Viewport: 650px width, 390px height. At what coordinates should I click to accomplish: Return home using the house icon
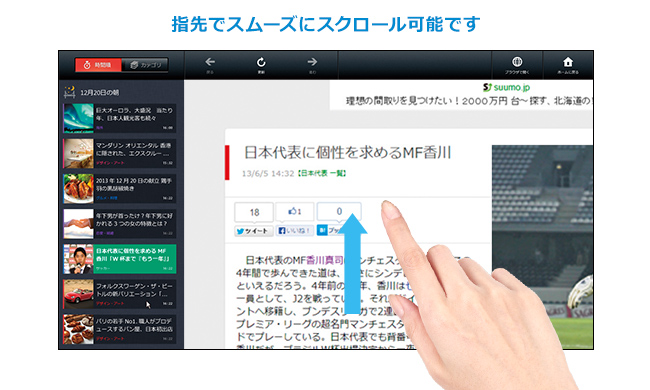568,65
